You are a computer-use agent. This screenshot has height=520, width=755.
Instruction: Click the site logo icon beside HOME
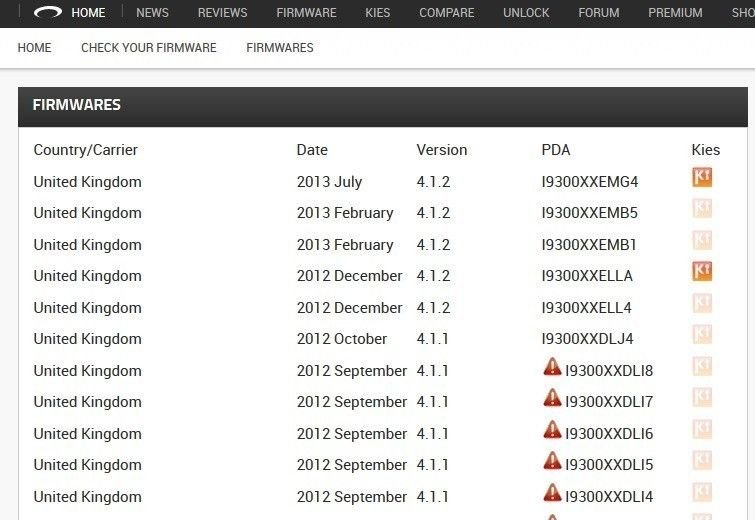point(48,13)
